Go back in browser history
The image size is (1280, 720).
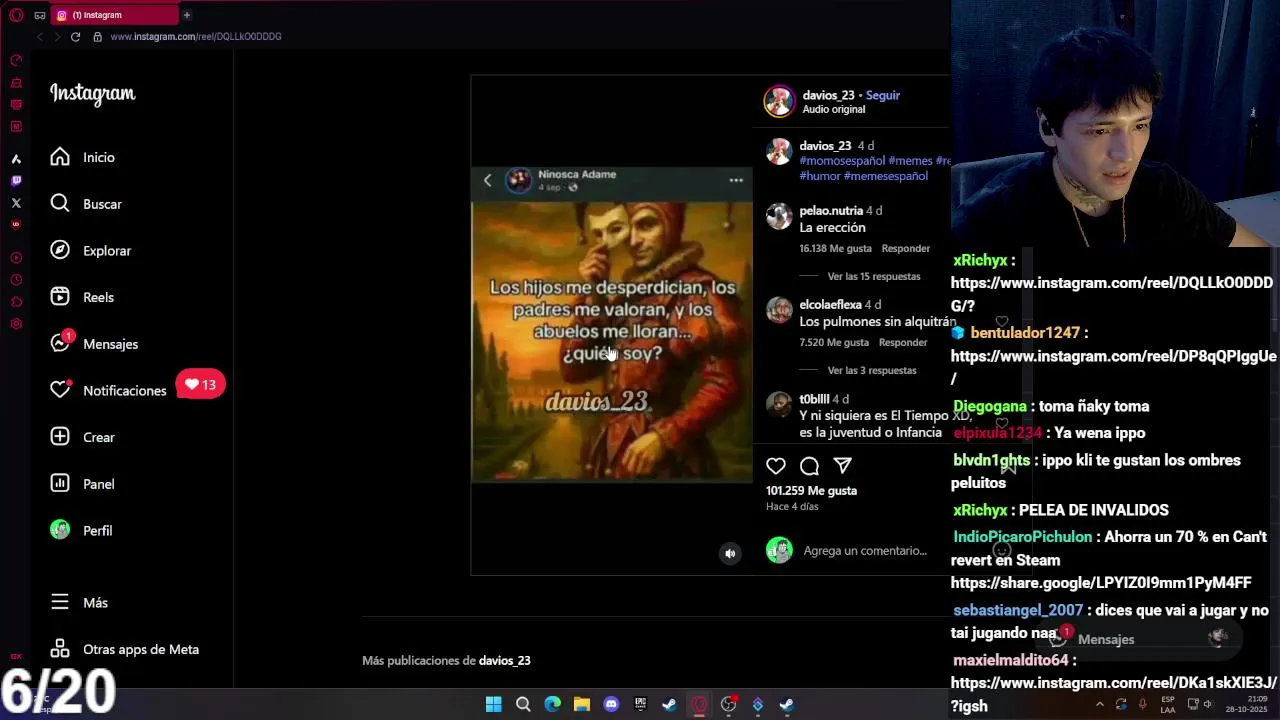click(40, 36)
